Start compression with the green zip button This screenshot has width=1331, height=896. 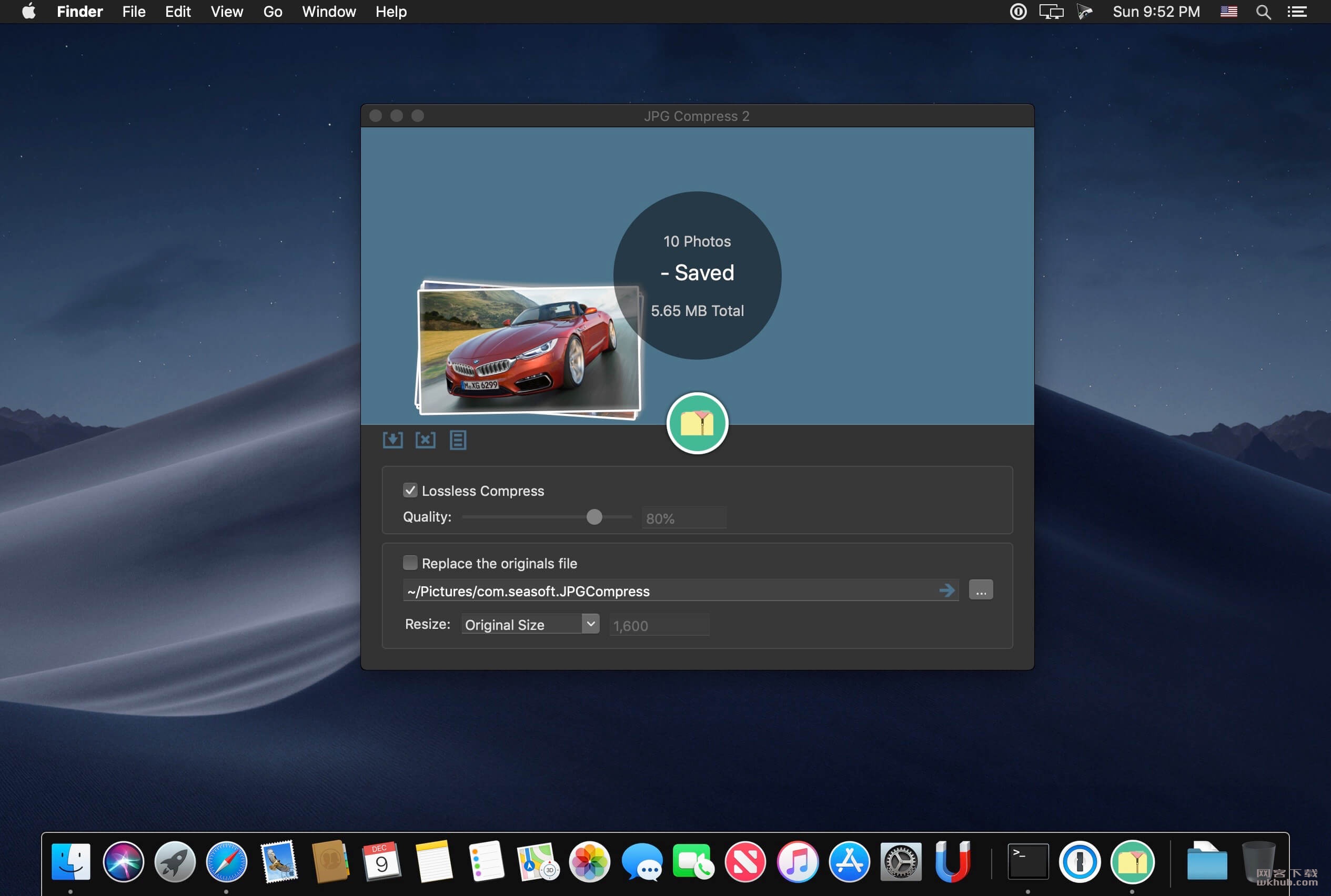(697, 423)
